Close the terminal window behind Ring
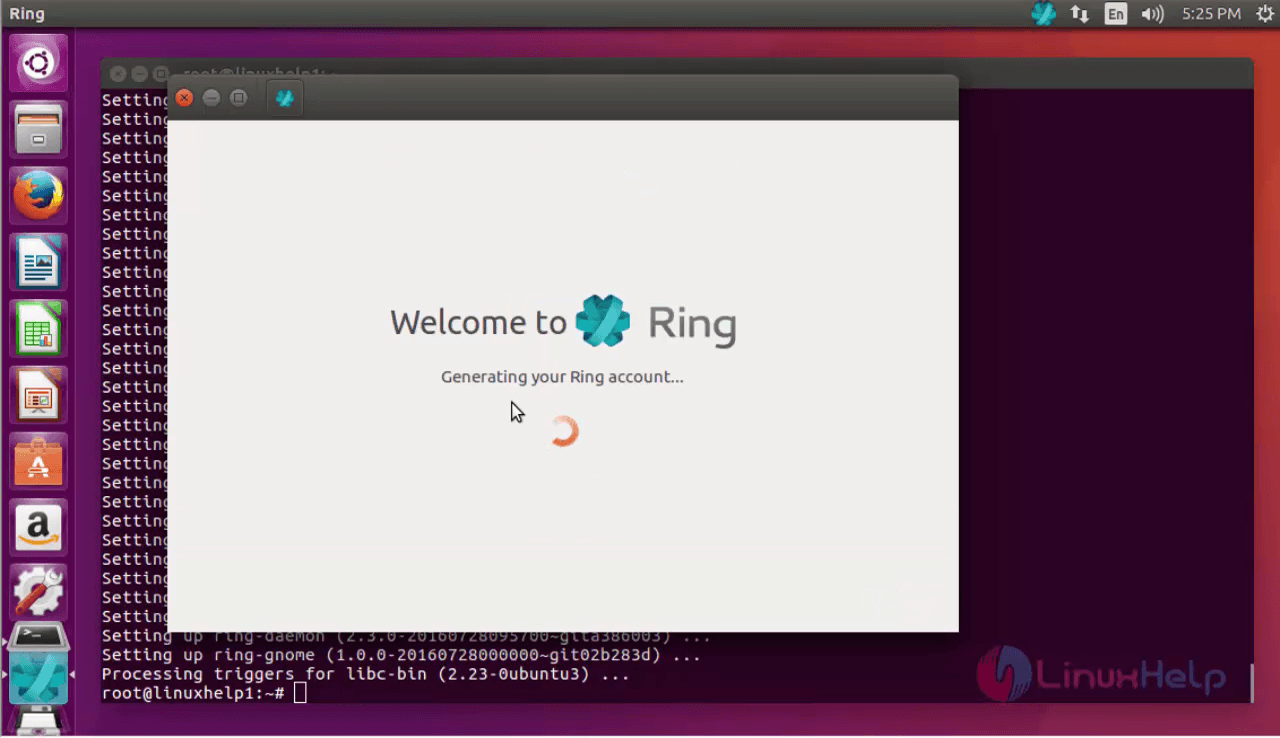 tap(118, 74)
